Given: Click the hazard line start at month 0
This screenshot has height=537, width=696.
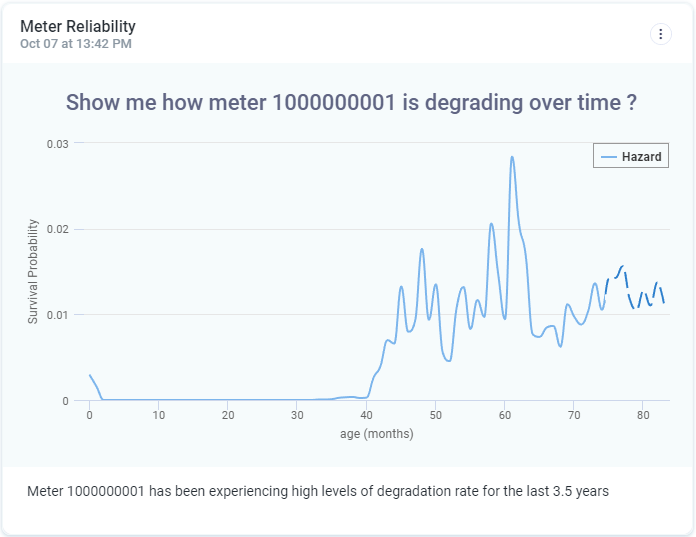Looking at the screenshot, I should [91, 377].
